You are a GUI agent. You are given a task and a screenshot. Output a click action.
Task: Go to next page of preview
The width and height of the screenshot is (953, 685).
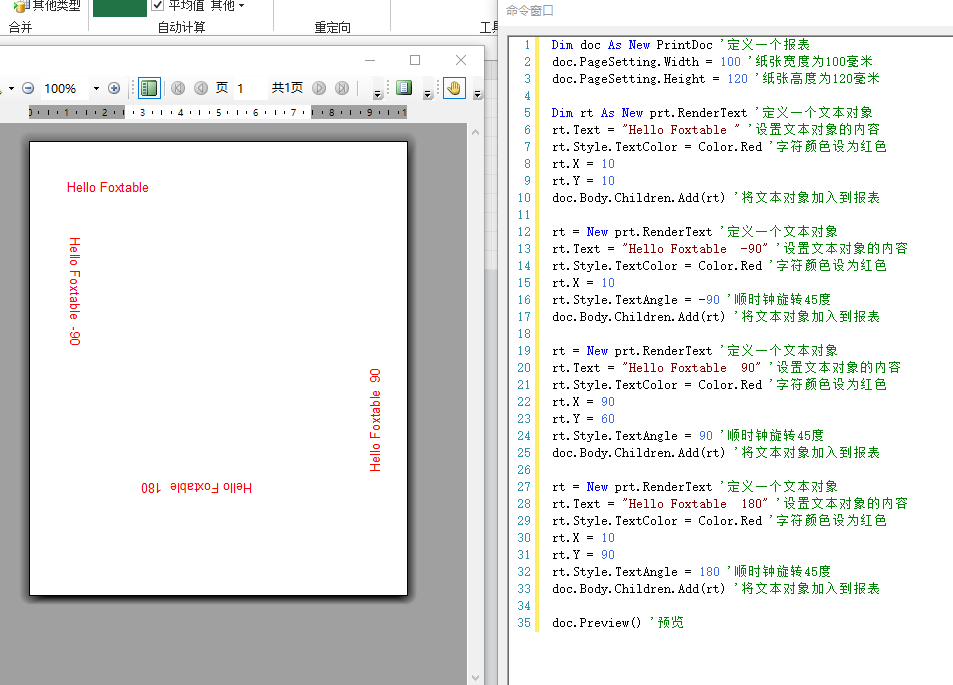pos(319,88)
